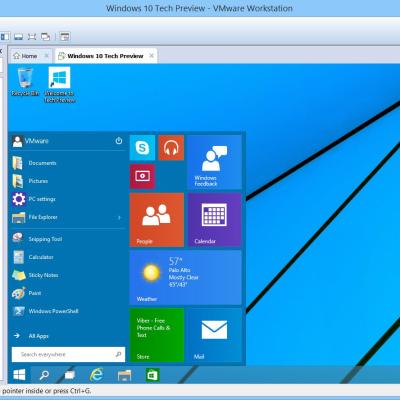
Task: Click the taskbar Task View icon
Action: [x=70, y=375]
